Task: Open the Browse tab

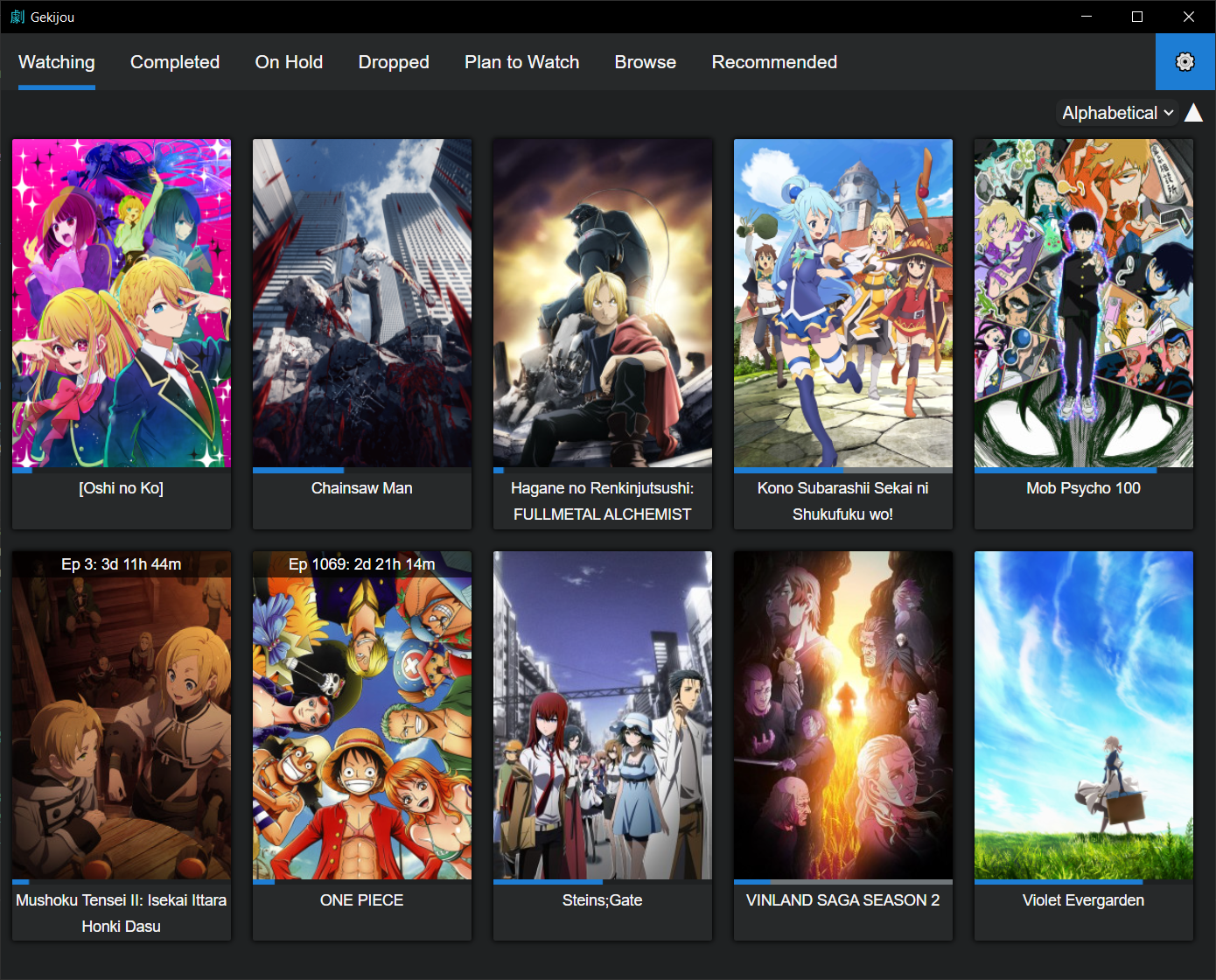Action: (646, 62)
